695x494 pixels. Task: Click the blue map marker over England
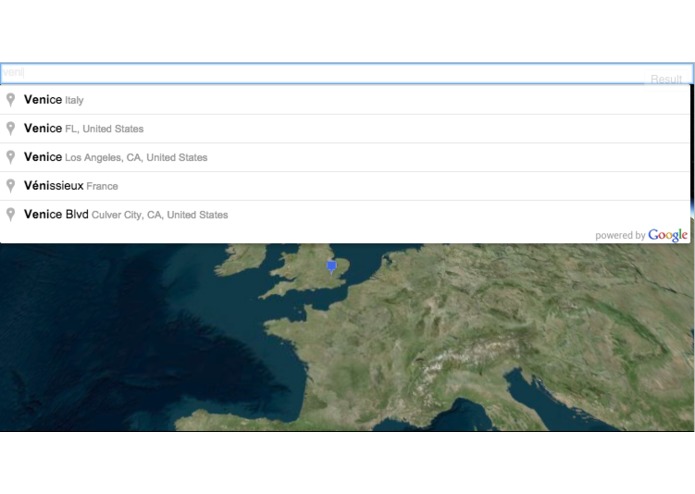click(x=331, y=267)
